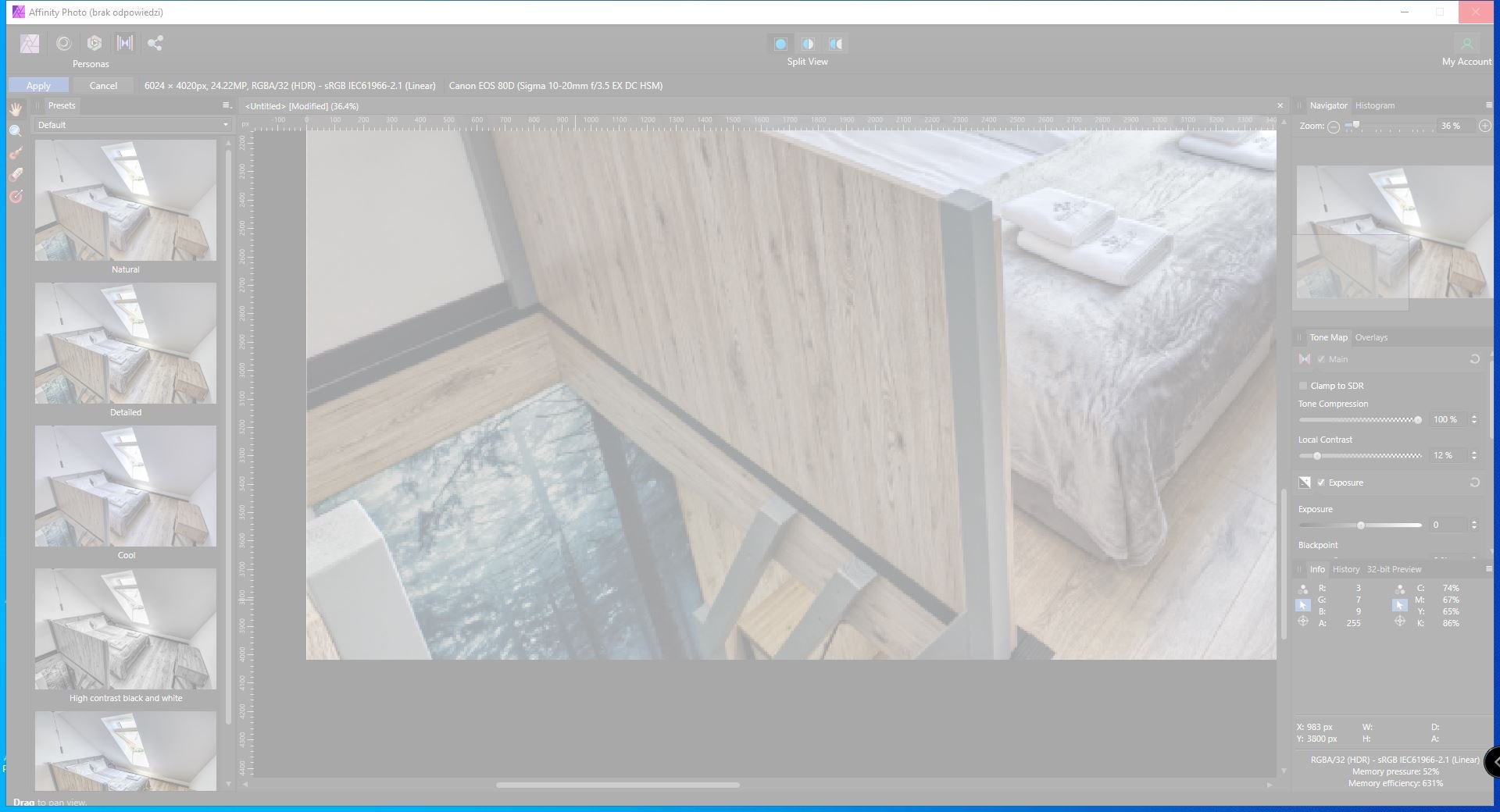This screenshot has width=1500, height=812.
Task: Click the Tone Compression value stepper
Action: coord(1474,419)
